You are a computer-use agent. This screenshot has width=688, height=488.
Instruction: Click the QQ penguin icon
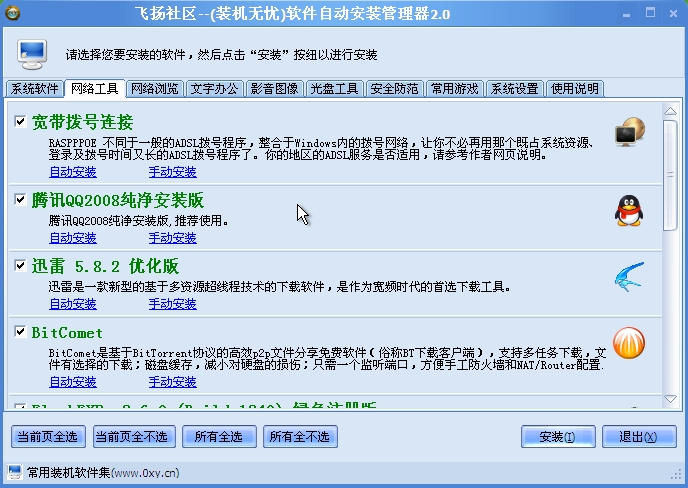(x=629, y=211)
